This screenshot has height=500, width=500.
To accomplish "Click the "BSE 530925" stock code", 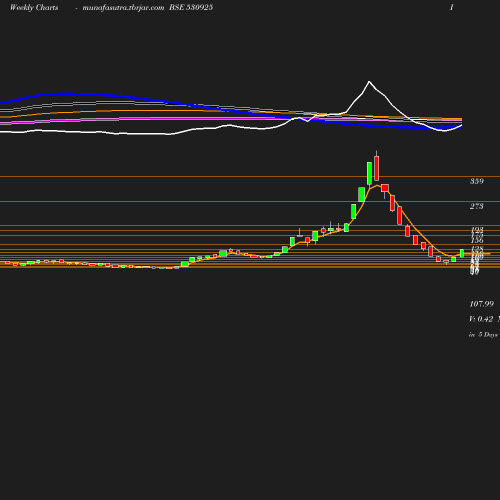I will [191, 7].
